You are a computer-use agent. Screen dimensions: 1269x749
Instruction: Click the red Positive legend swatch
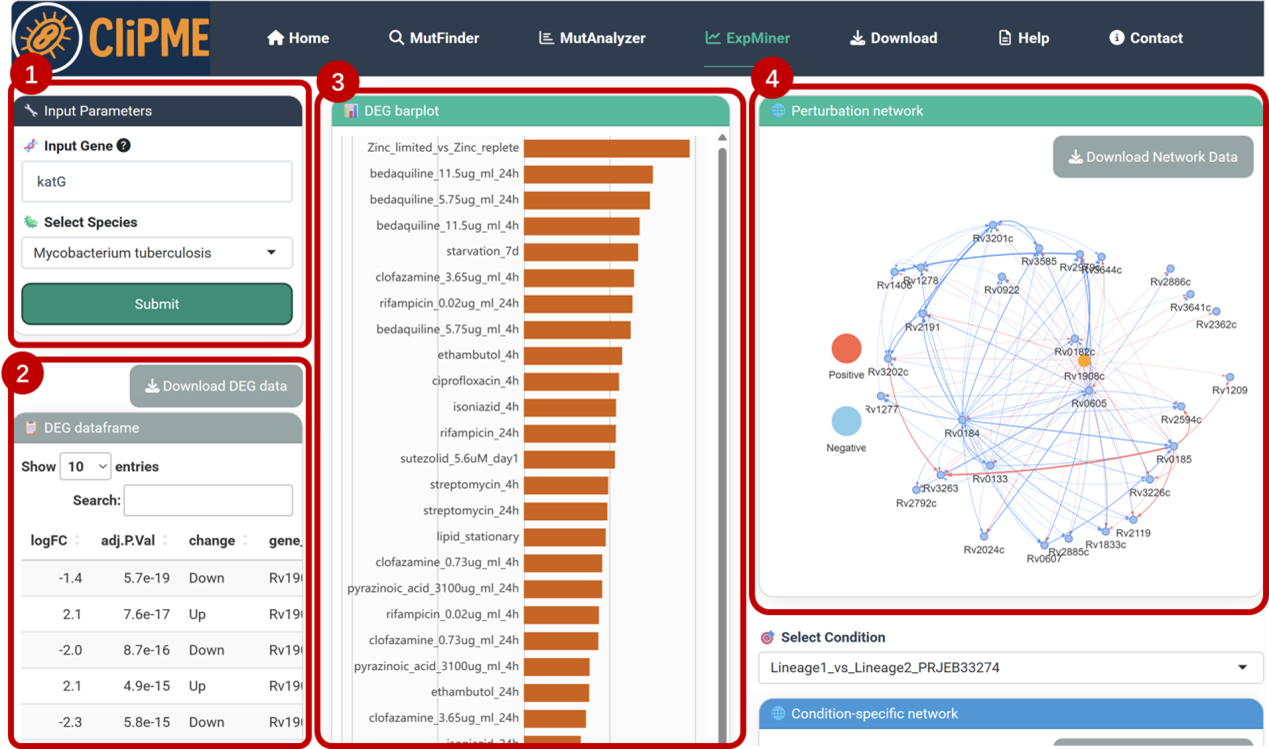[846, 348]
